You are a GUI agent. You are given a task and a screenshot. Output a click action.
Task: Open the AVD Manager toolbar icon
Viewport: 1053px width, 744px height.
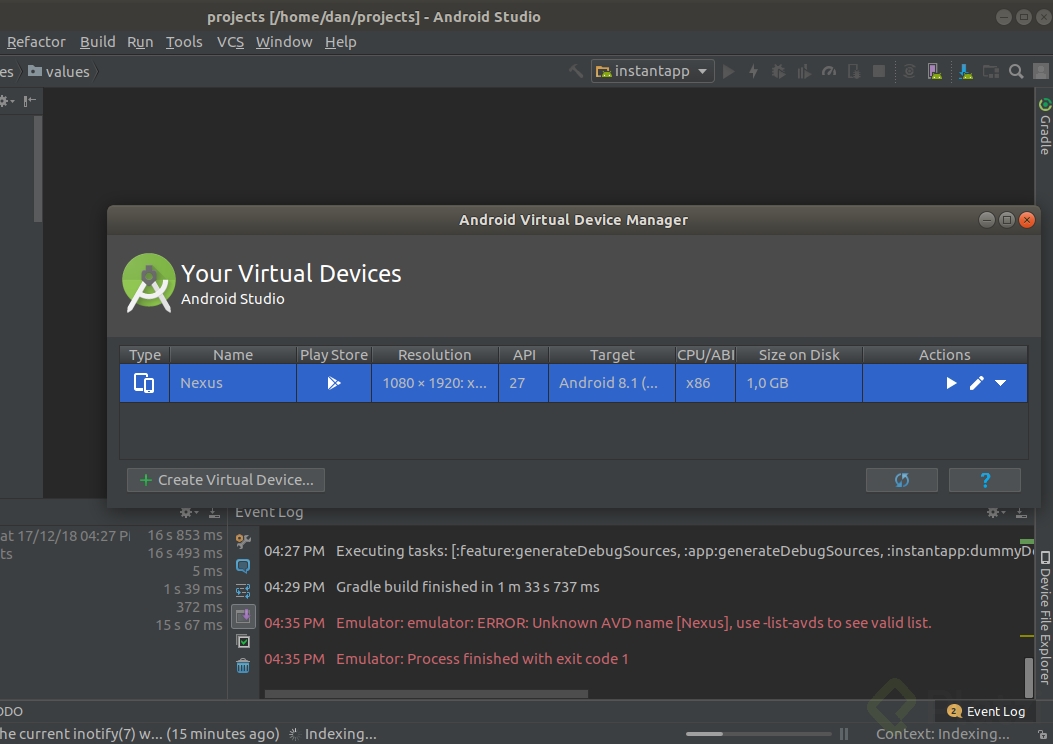point(934,71)
